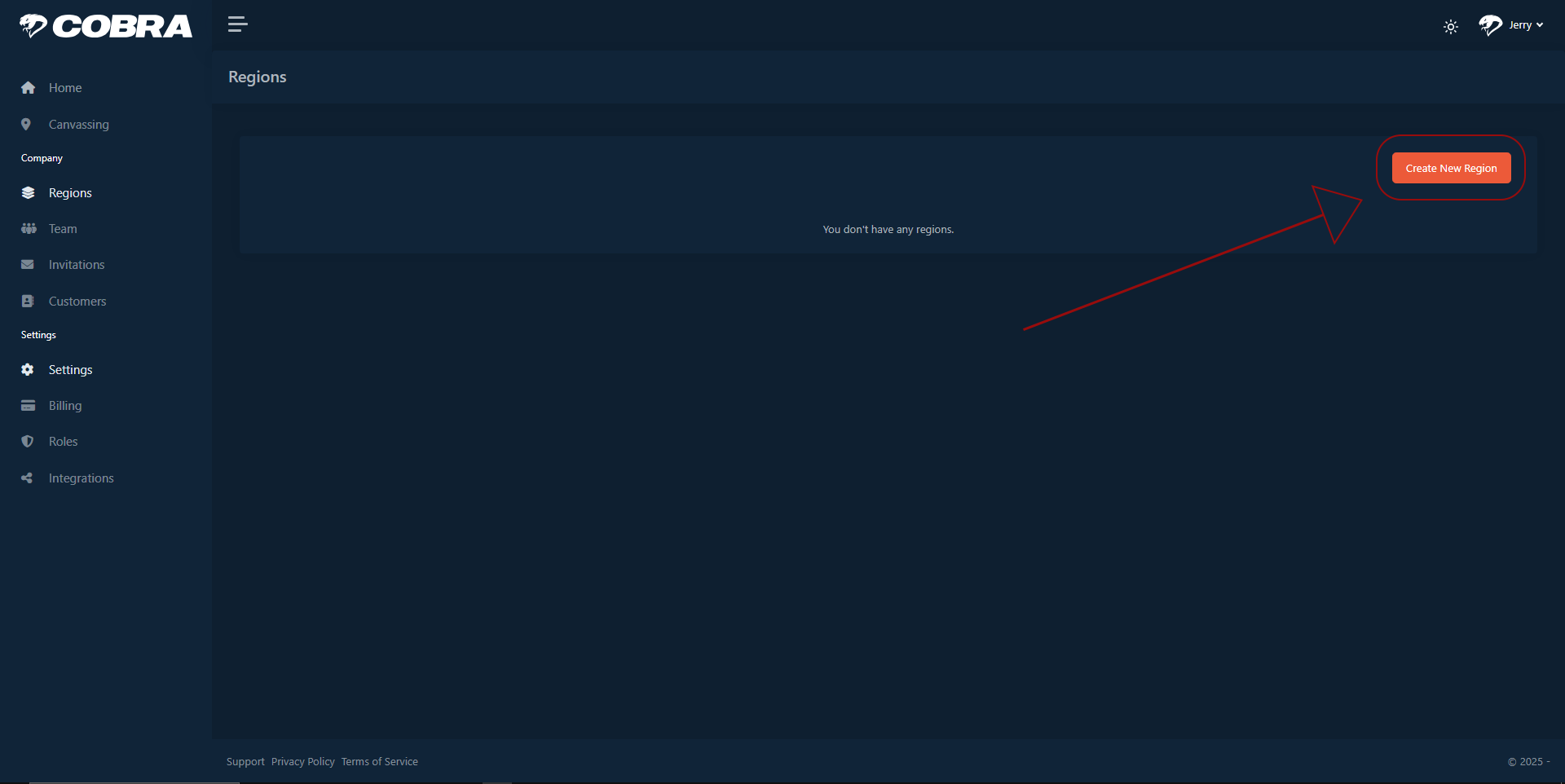Open the Billing page
Viewport: 1565px width, 784px height.
pos(65,406)
